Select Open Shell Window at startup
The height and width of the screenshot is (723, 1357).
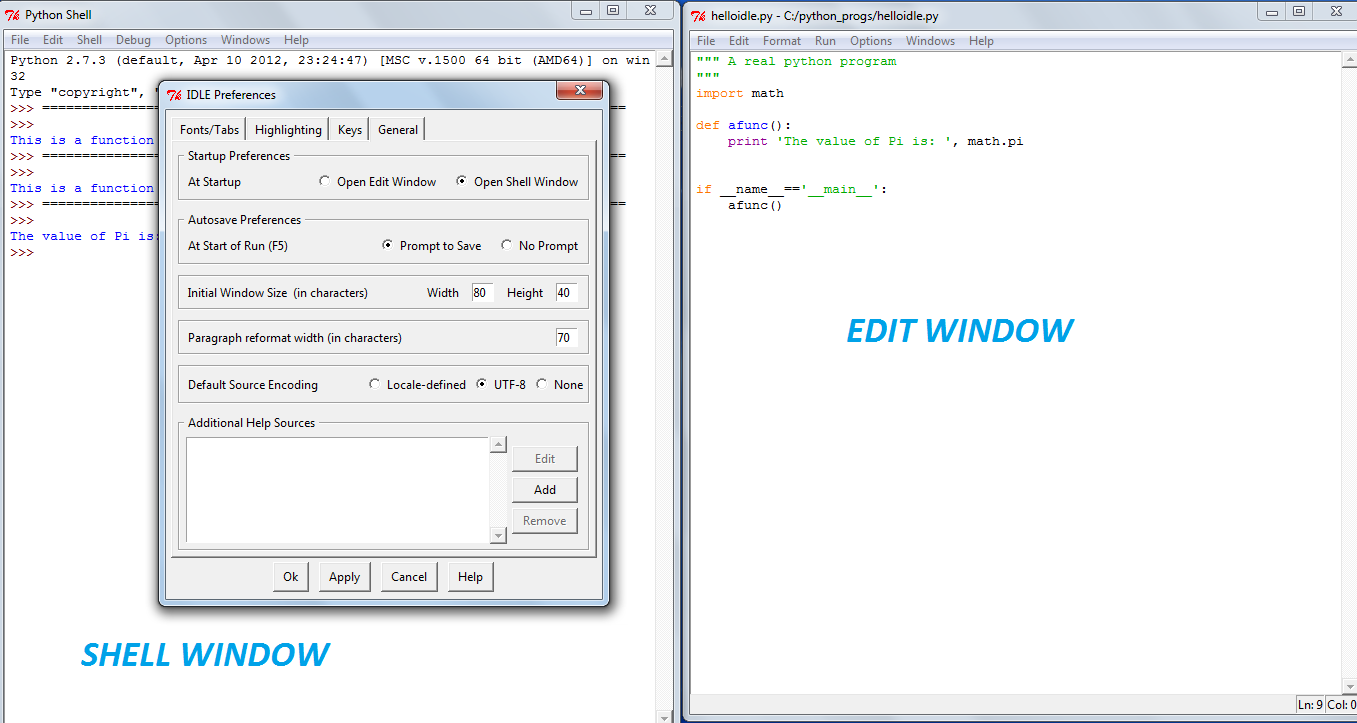pos(517,182)
